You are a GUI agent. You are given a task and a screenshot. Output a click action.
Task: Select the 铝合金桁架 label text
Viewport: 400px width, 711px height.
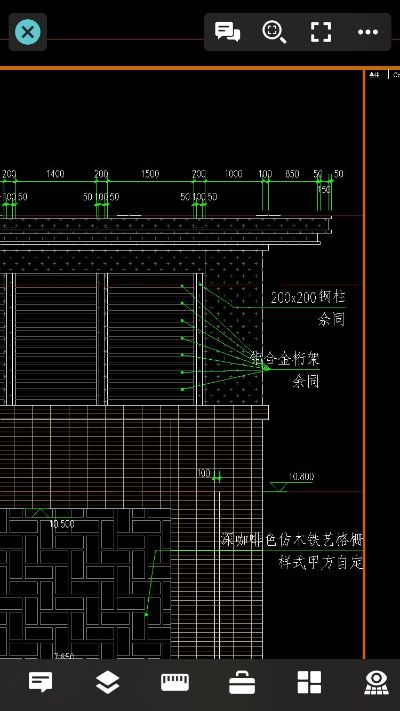click(x=286, y=359)
